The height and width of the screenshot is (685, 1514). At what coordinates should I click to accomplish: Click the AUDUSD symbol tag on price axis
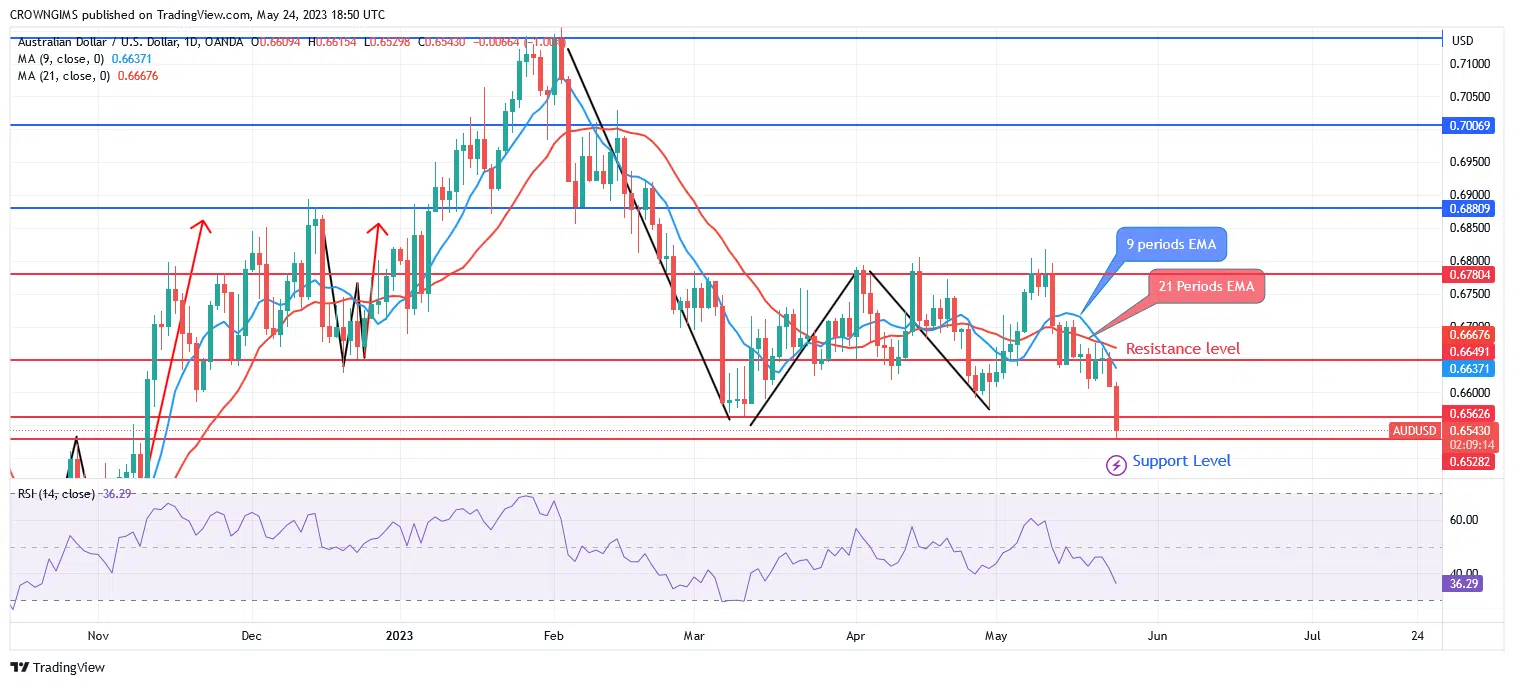point(1413,431)
